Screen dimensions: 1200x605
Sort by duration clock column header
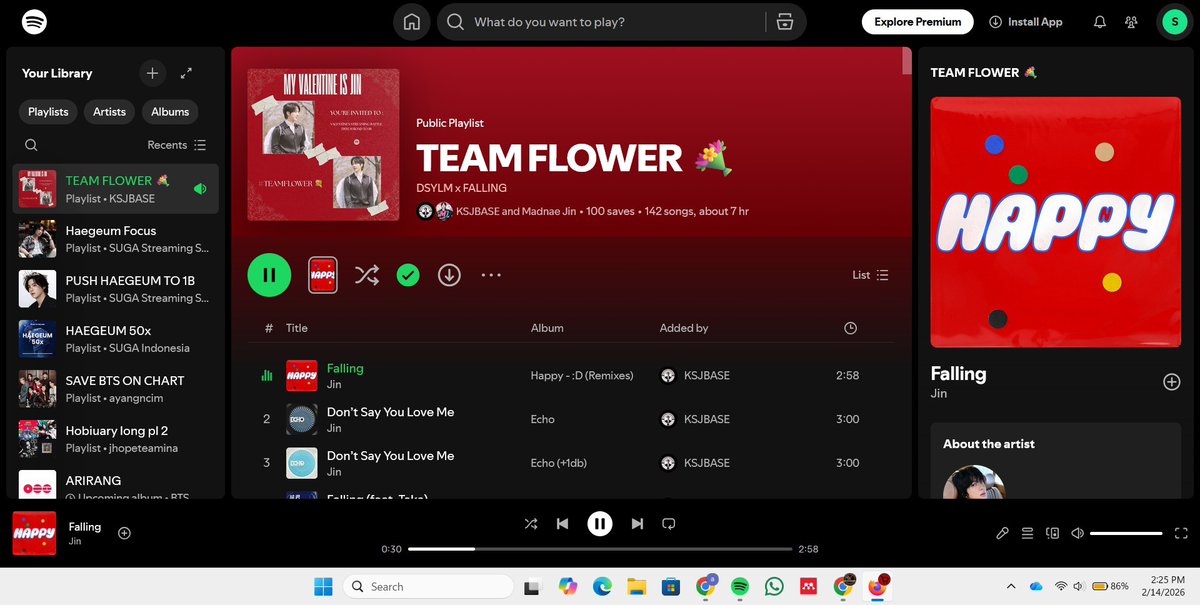850,328
